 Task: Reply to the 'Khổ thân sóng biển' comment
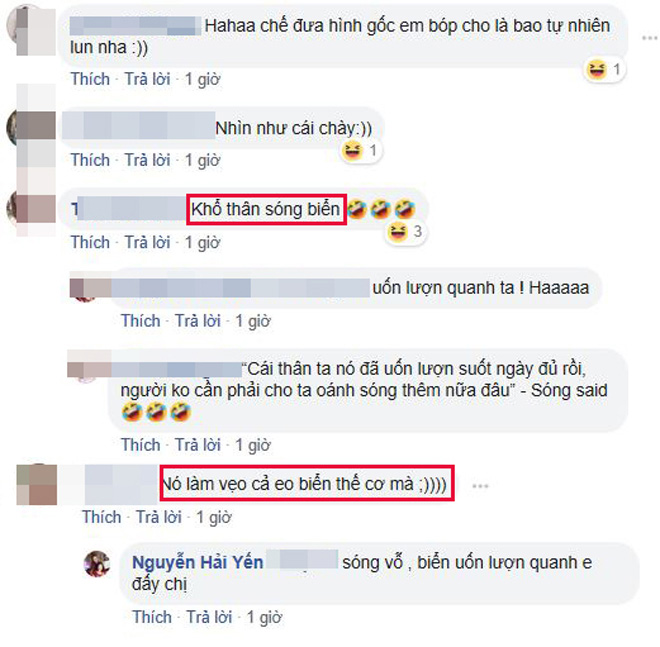pyautogui.click(x=147, y=242)
